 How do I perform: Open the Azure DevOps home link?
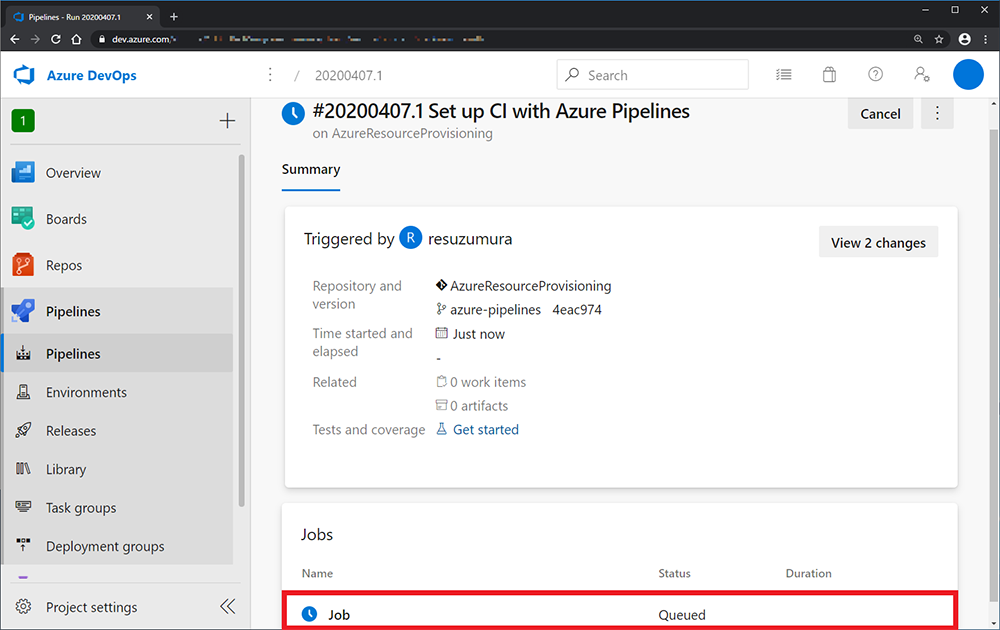tap(91, 75)
